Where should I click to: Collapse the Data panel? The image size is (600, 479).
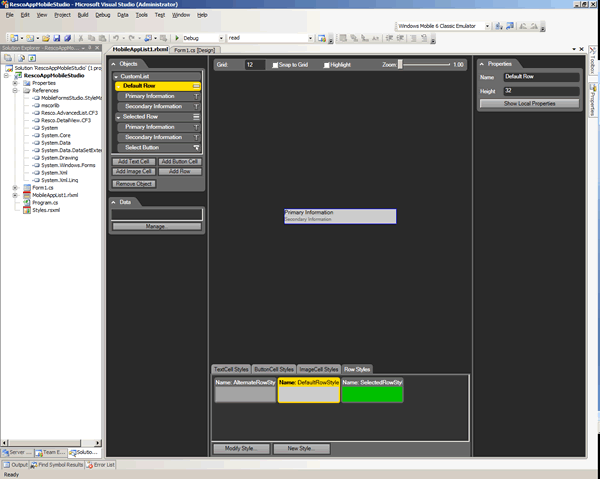coord(113,202)
